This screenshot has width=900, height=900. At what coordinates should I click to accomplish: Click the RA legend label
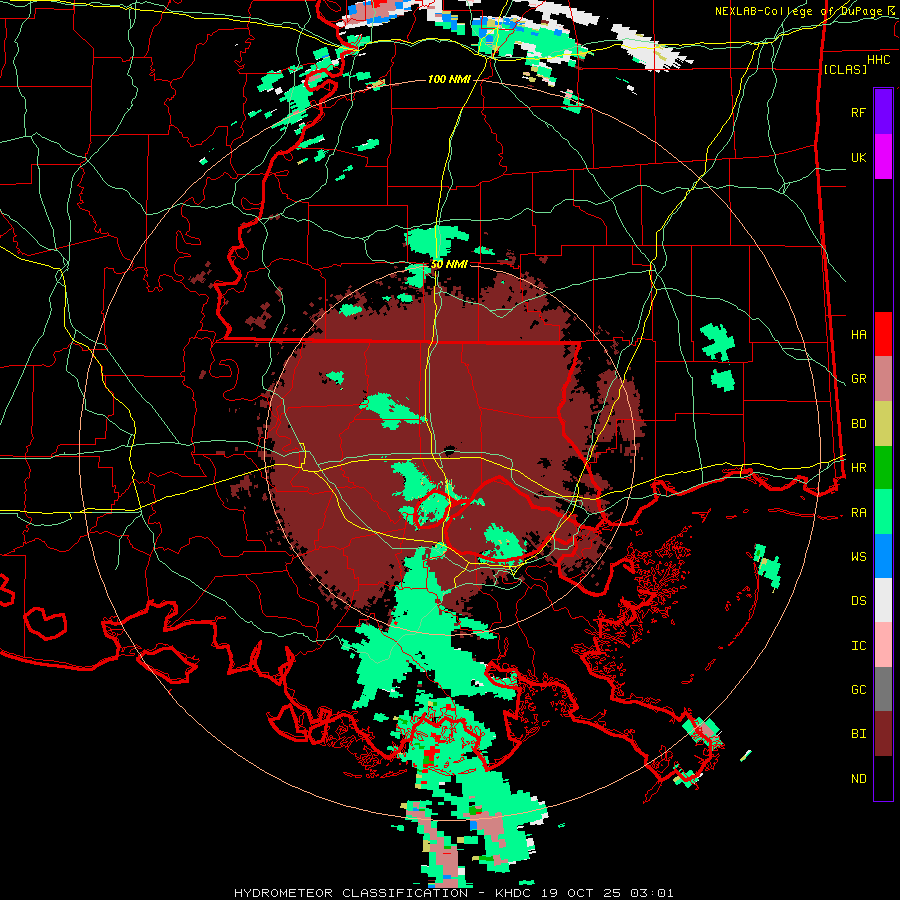(x=858, y=513)
